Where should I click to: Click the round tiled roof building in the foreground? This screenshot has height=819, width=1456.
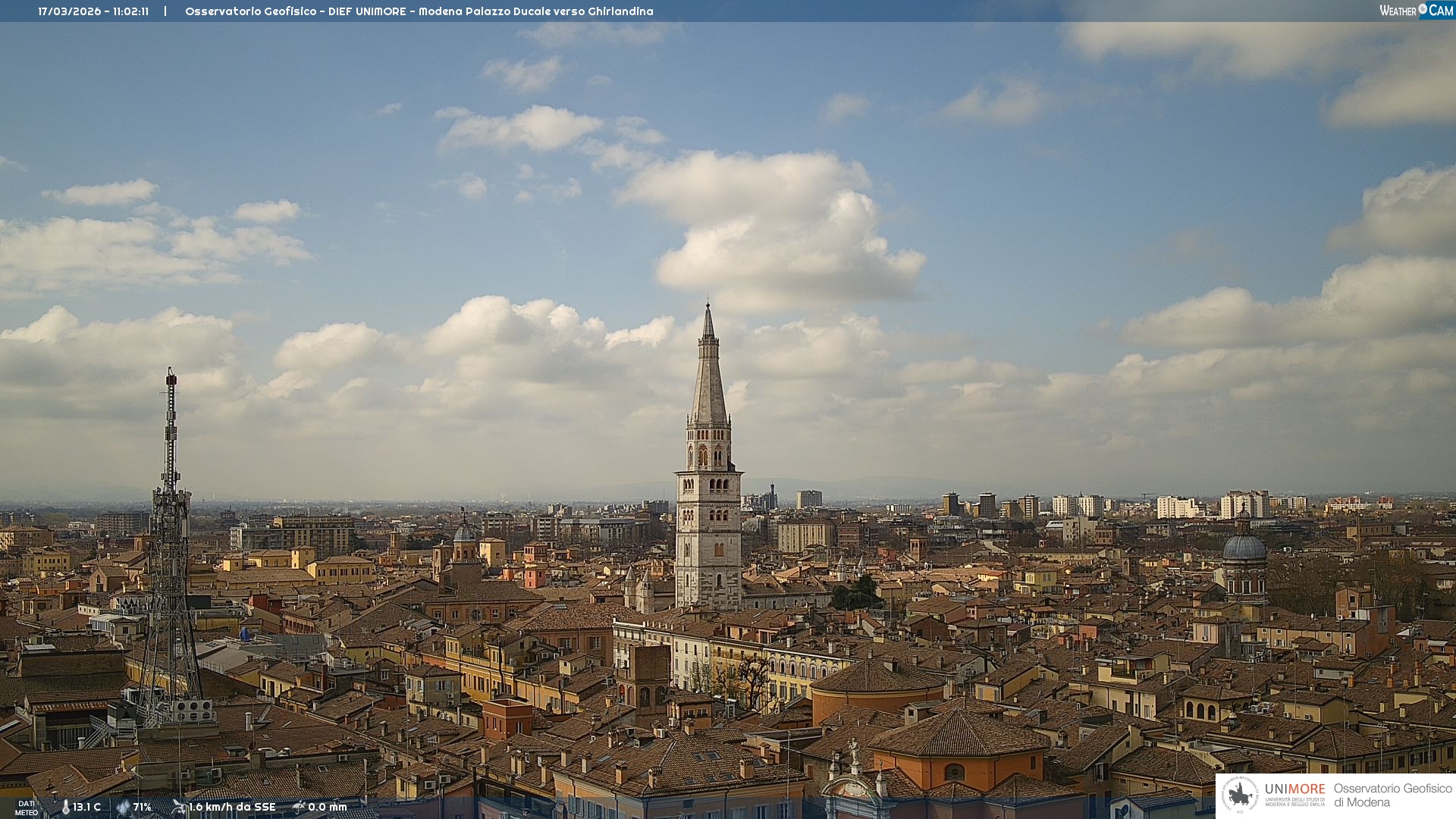tap(877, 676)
